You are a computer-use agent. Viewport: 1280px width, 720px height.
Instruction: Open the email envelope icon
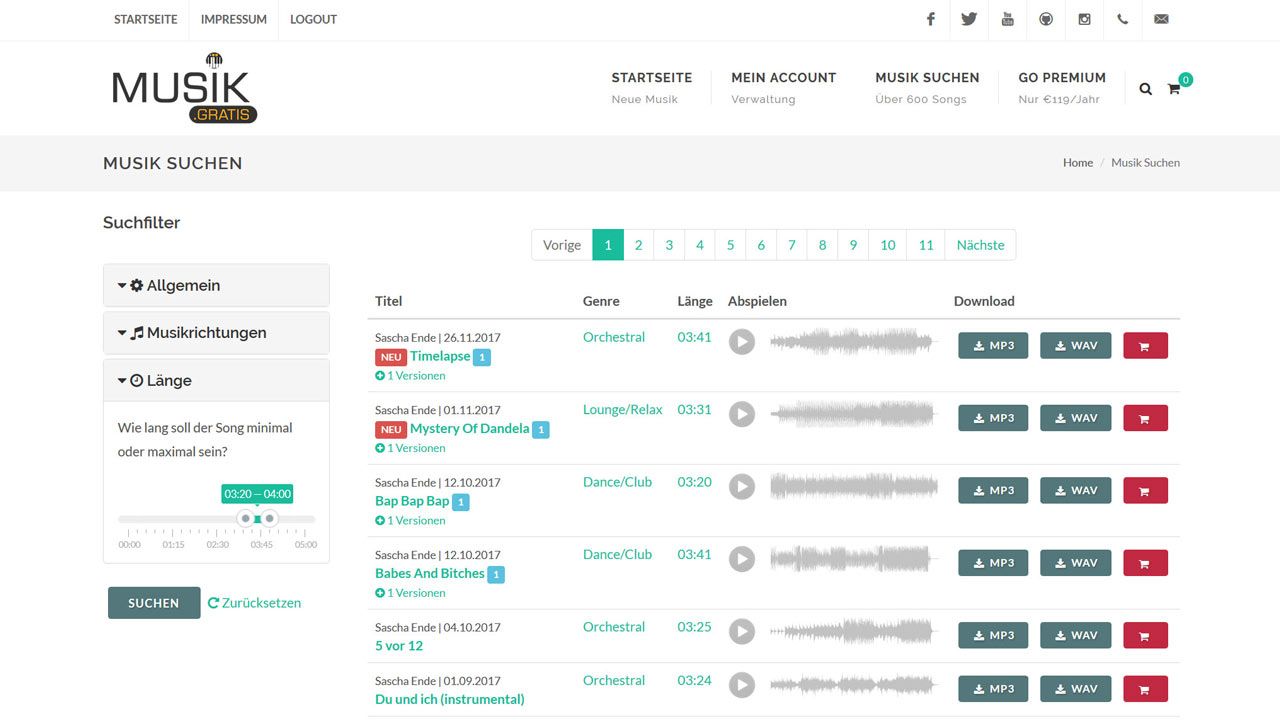coord(1161,19)
